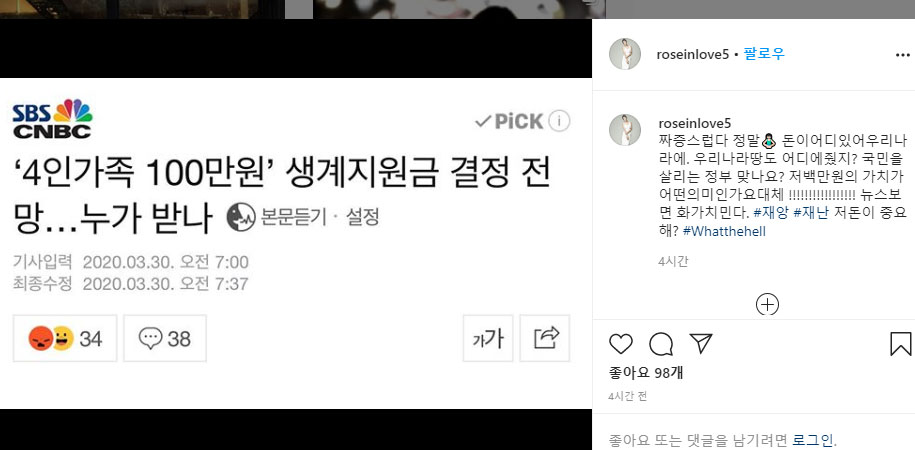Click the article share arrow icon
The height and width of the screenshot is (450, 915).
[544, 339]
